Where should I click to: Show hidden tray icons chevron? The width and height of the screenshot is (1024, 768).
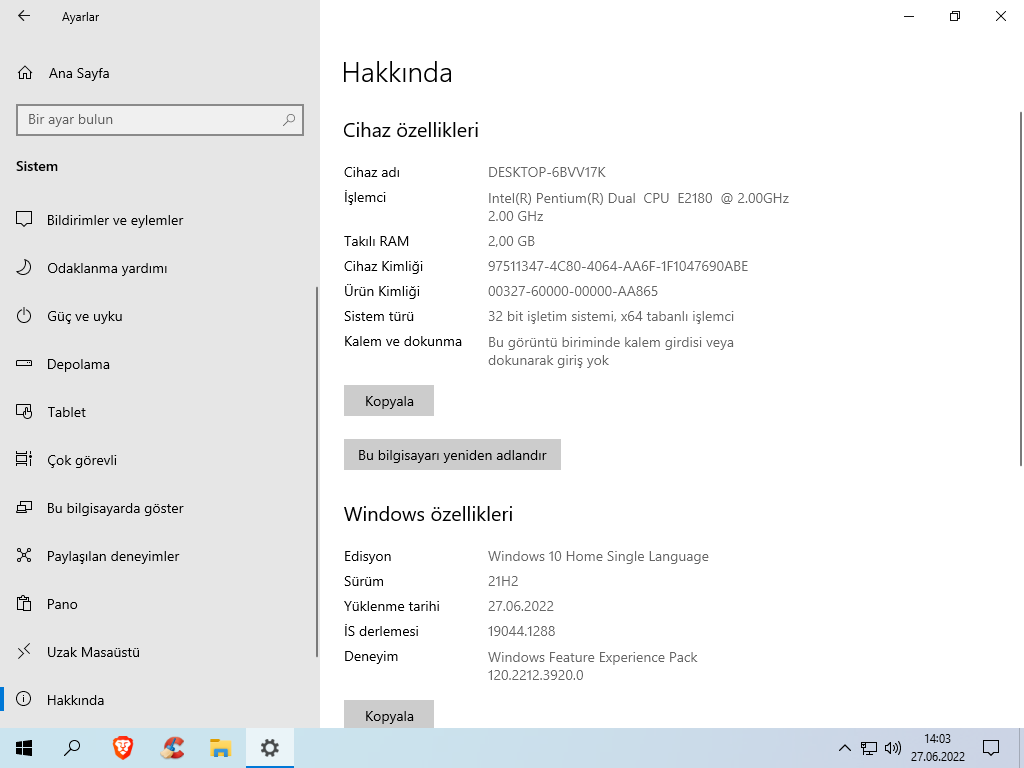(844, 748)
